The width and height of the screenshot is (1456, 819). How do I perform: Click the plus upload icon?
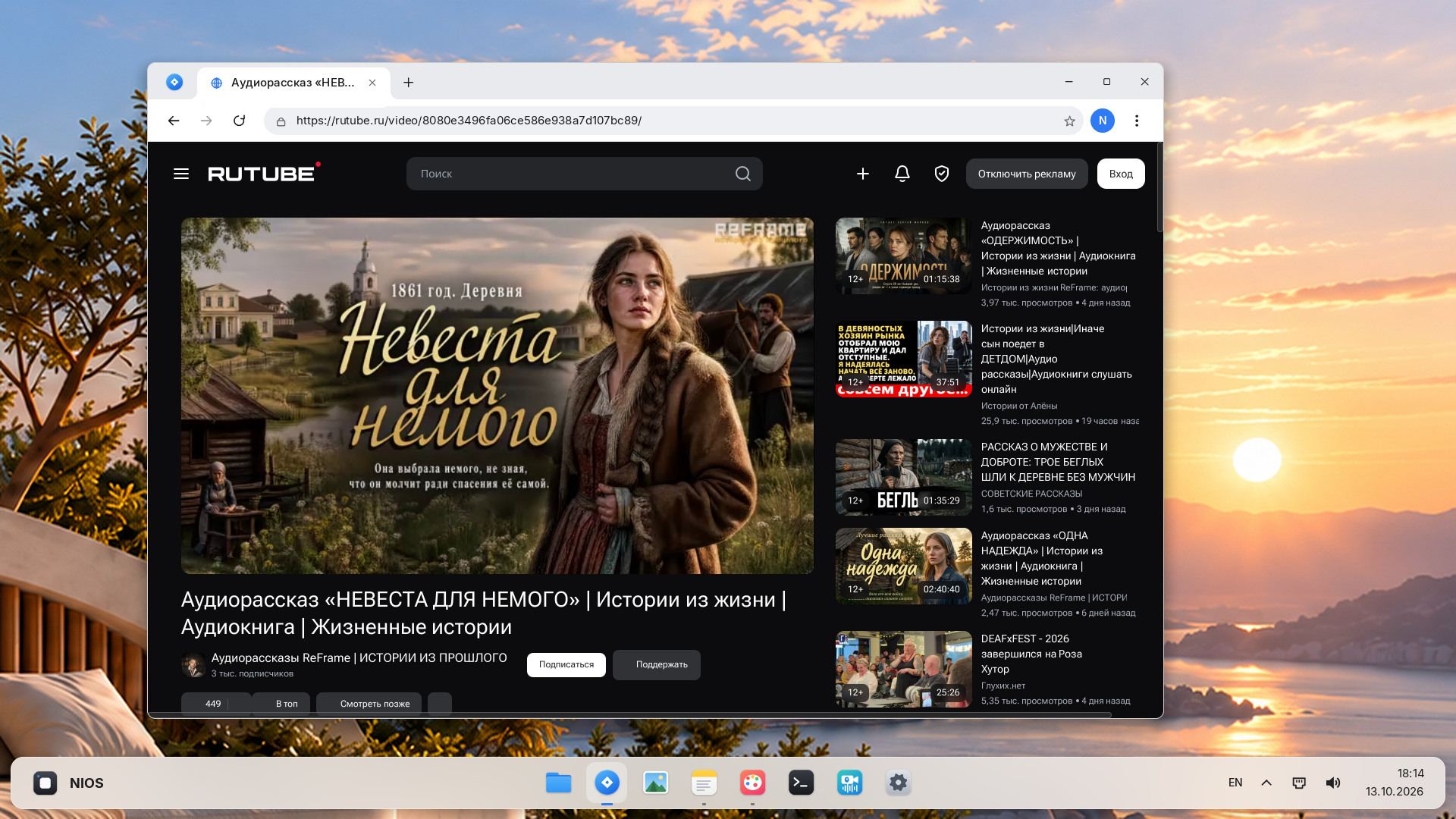(x=863, y=174)
